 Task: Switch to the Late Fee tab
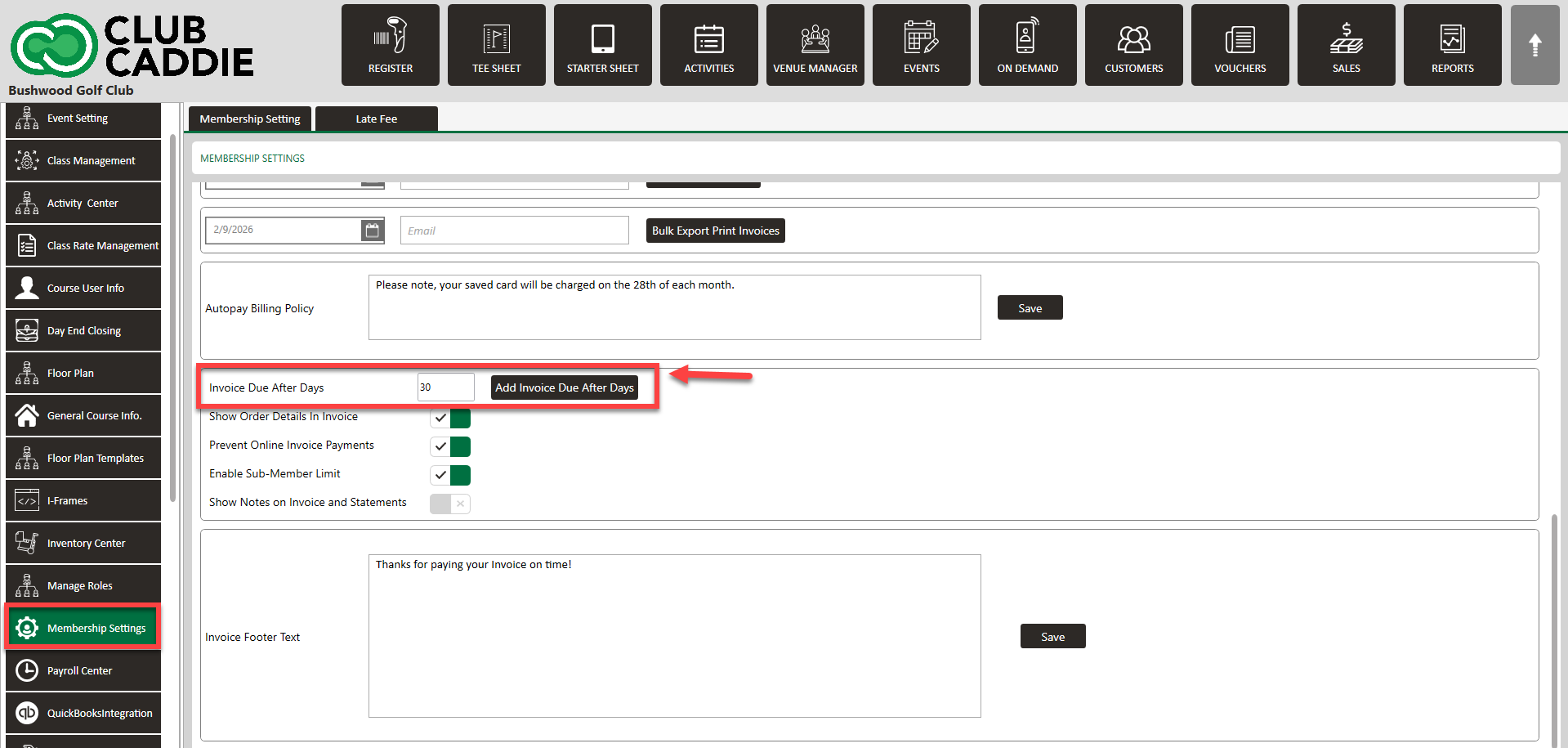376,119
